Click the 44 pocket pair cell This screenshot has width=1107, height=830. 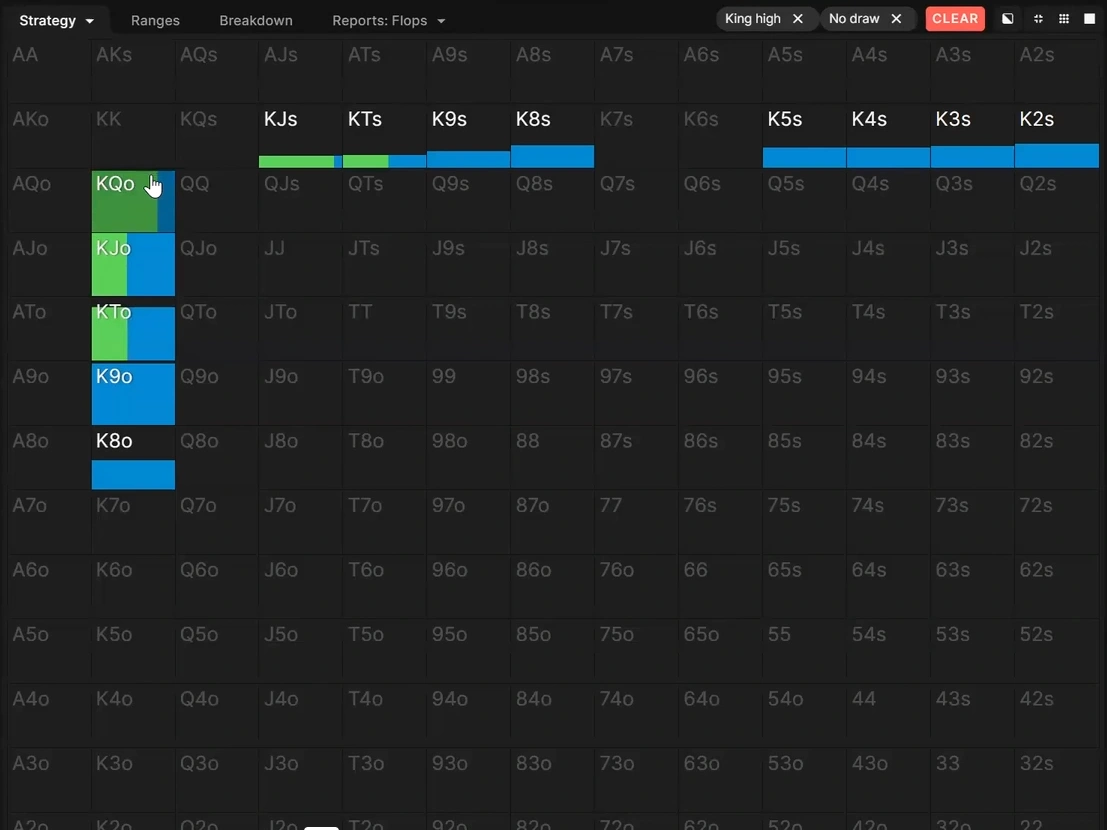(x=889, y=716)
